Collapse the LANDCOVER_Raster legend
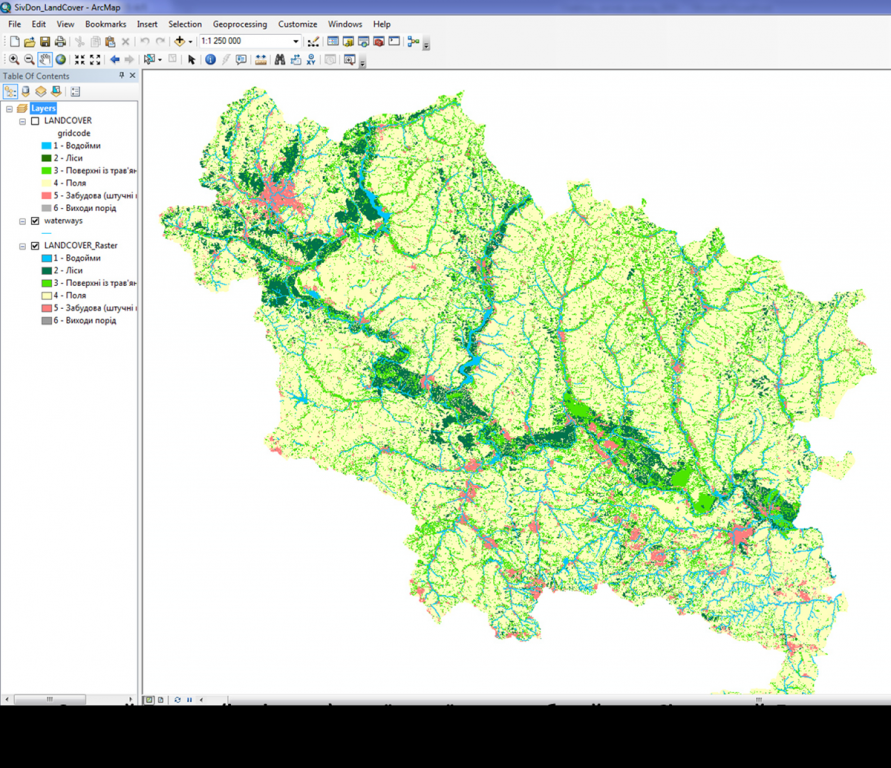Image resolution: width=891 pixels, height=768 pixels. point(22,246)
